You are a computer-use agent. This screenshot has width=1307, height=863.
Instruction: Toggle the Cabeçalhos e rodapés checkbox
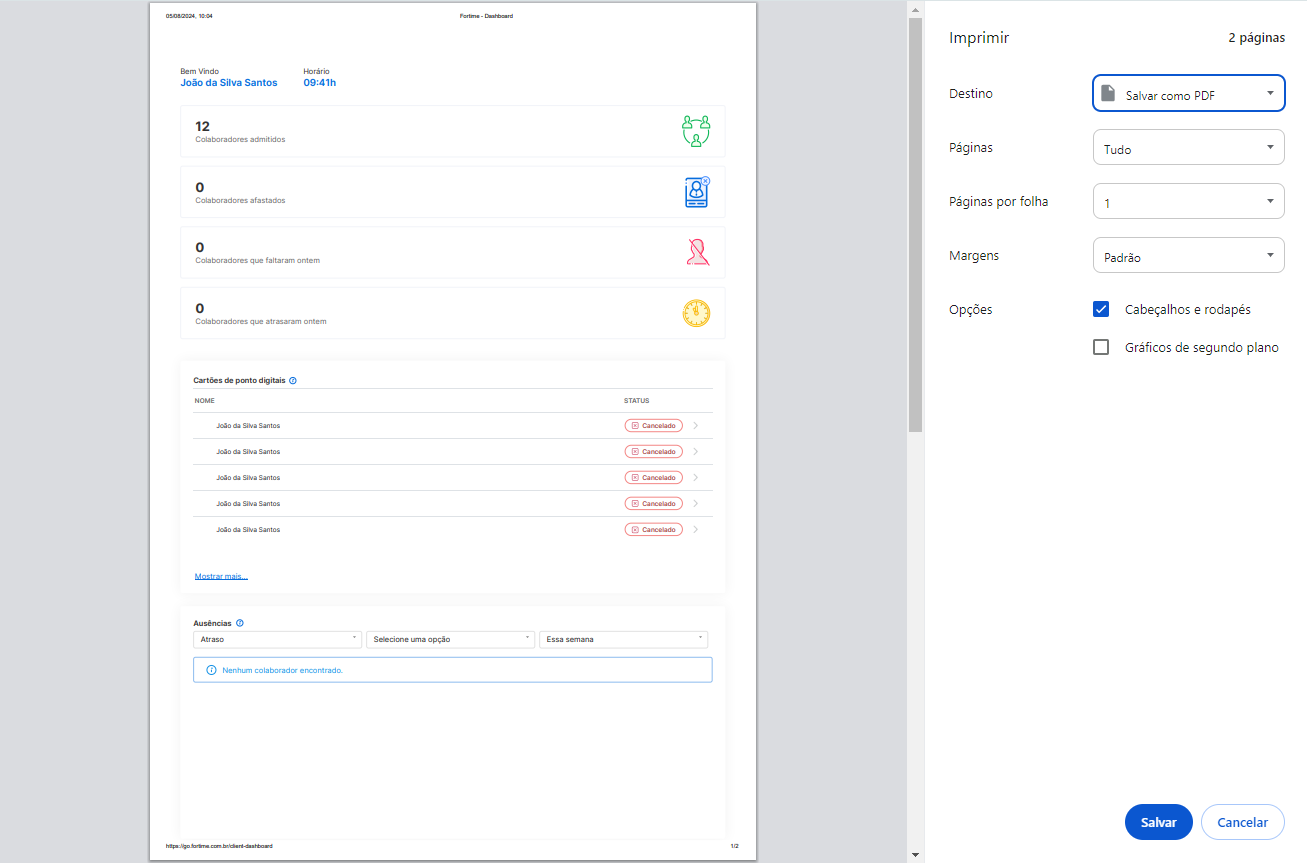[x=1101, y=309]
